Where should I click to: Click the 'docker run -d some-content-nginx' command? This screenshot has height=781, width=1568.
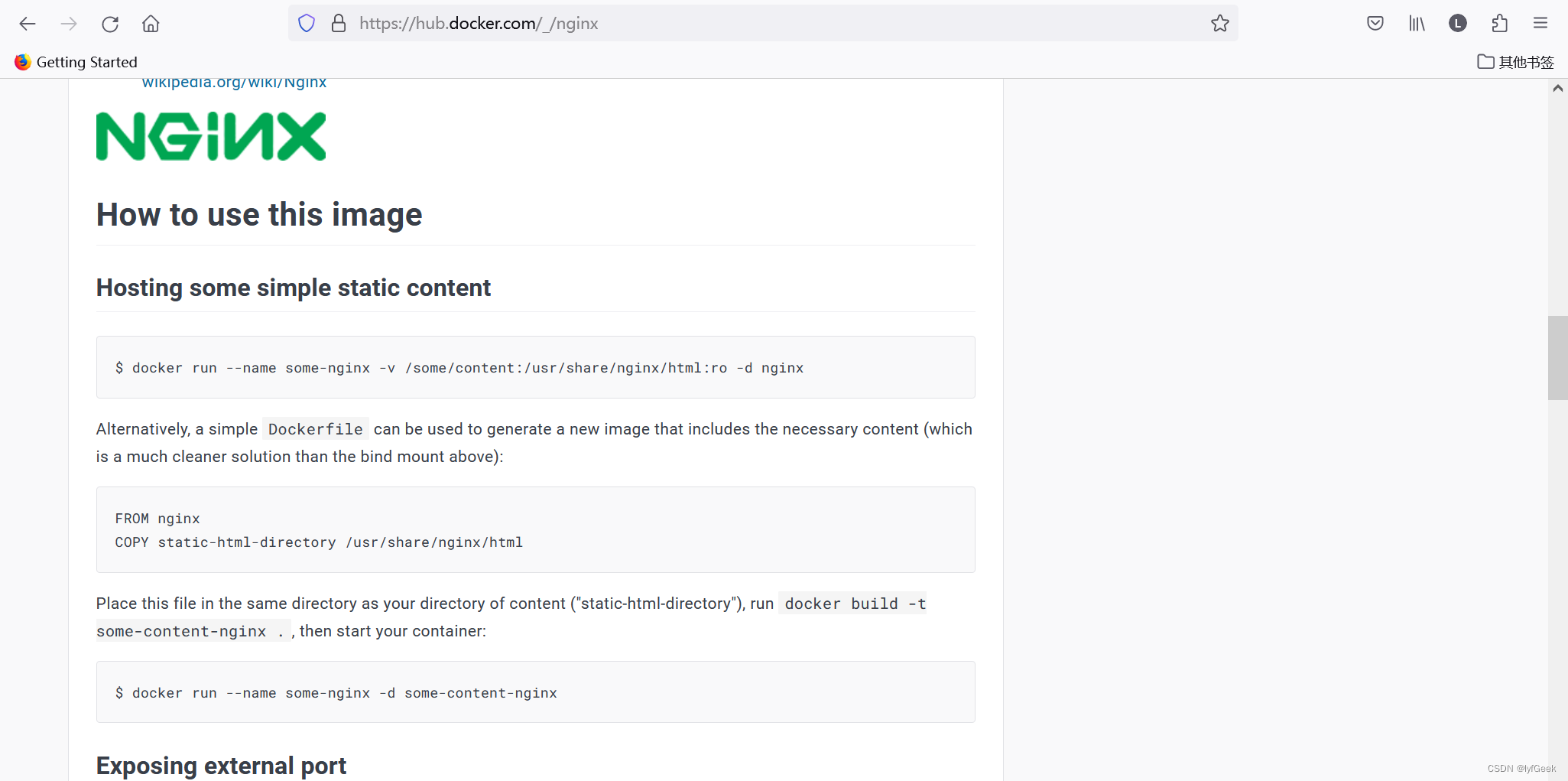[x=336, y=693]
